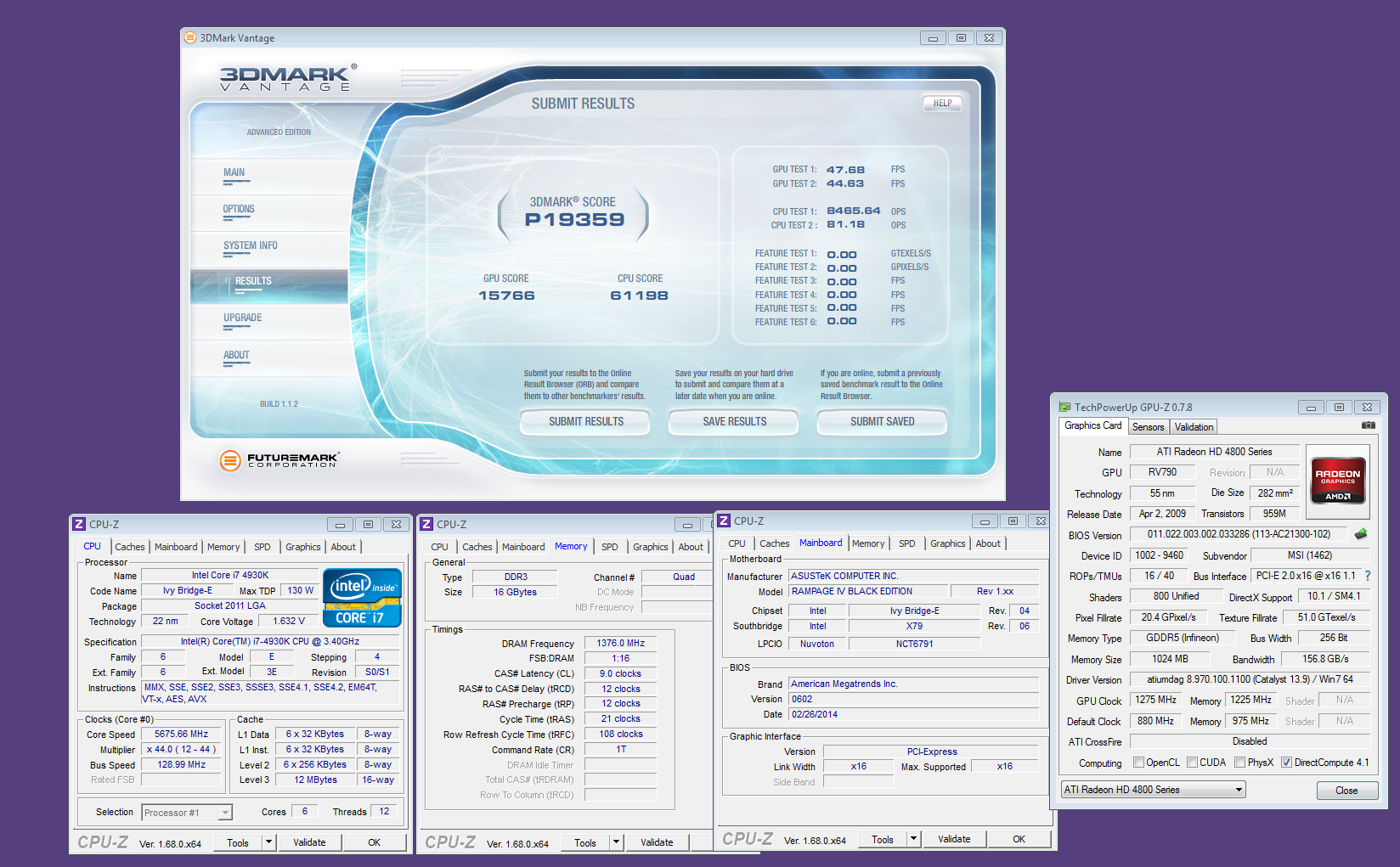The height and width of the screenshot is (867, 1400).
Task: Click the left CPU-Z window title icon
Action: click(79, 525)
